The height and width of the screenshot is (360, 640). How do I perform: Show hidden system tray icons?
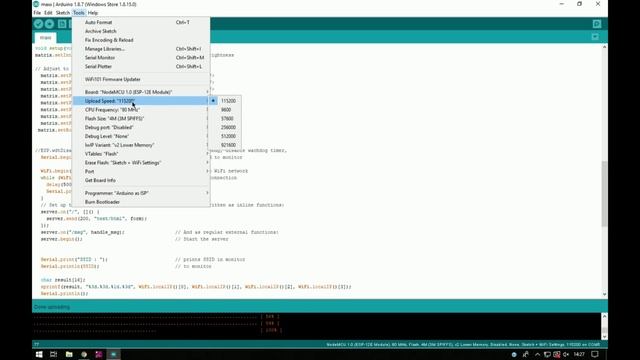[537, 354]
